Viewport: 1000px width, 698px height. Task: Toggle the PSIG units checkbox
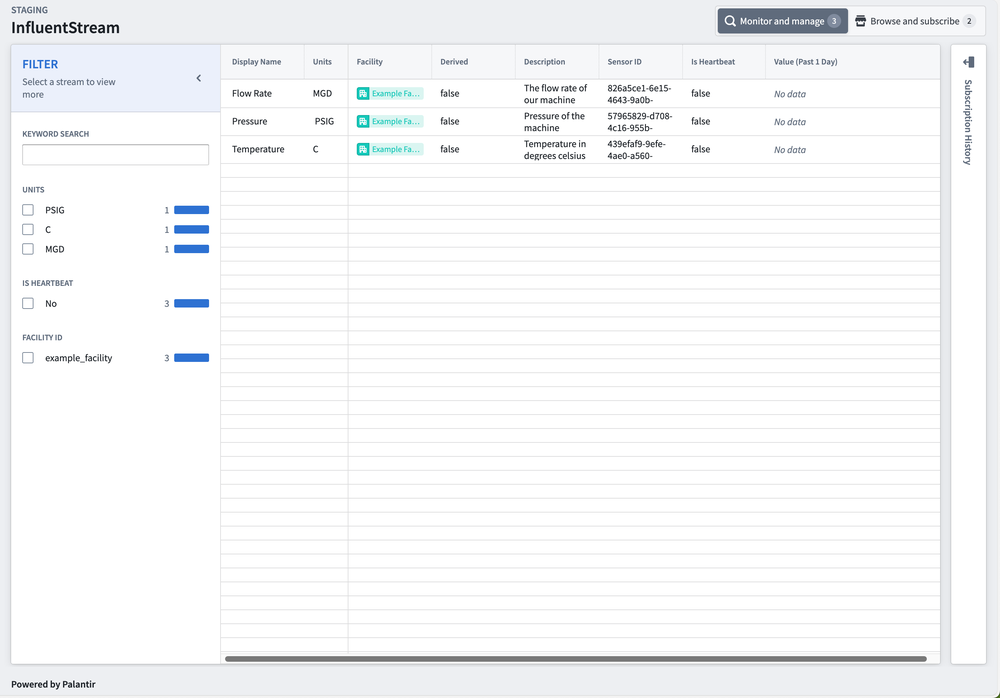28,210
